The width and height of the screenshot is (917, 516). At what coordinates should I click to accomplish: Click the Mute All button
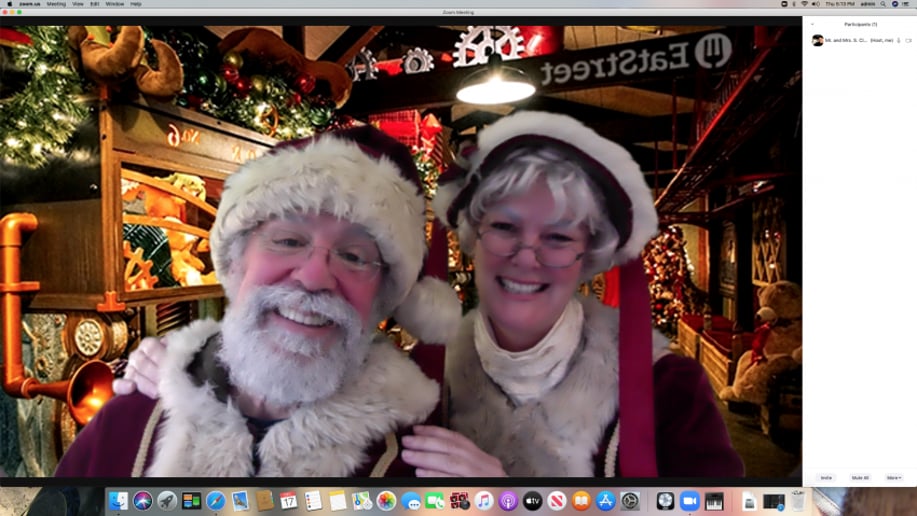(x=860, y=478)
